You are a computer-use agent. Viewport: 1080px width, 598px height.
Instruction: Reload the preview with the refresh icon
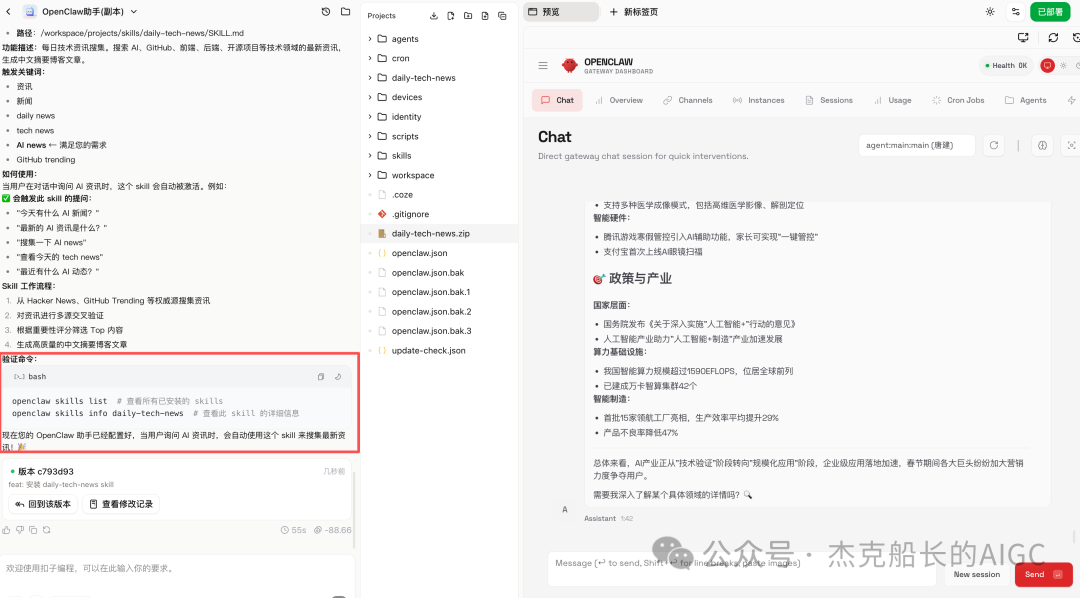pyautogui.click(x=1053, y=37)
